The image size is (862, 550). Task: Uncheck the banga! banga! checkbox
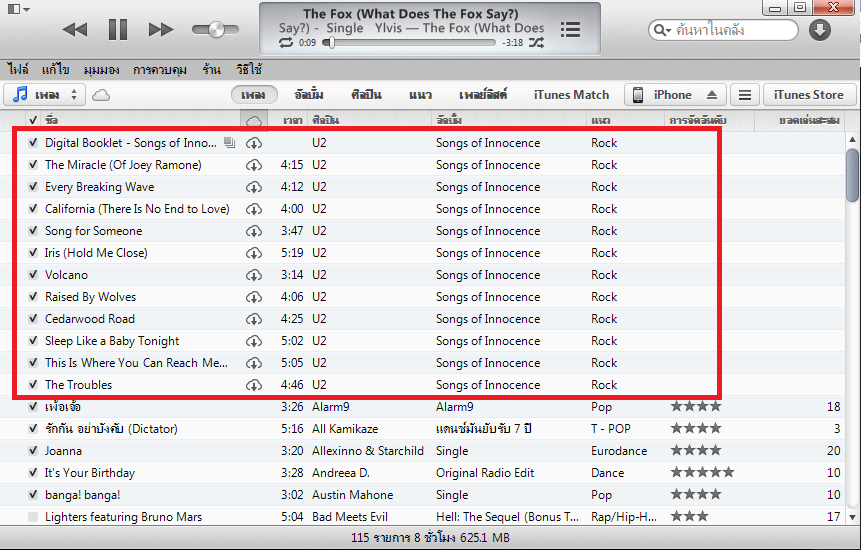click(x=33, y=494)
